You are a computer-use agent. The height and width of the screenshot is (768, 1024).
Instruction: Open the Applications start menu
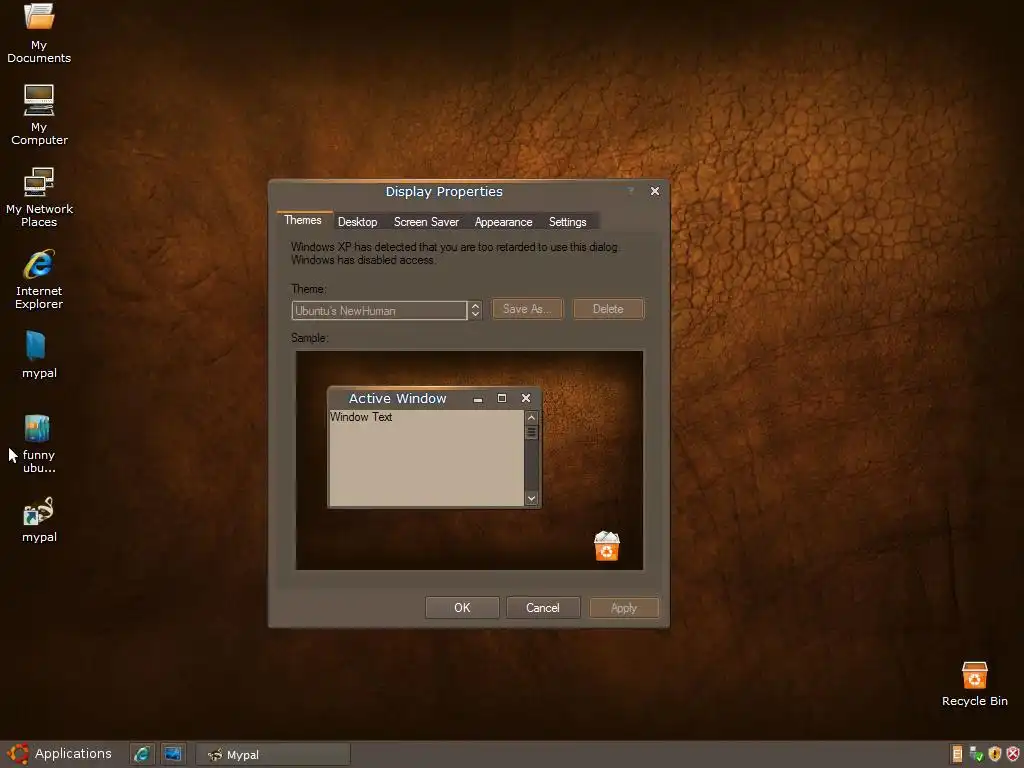click(60, 754)
